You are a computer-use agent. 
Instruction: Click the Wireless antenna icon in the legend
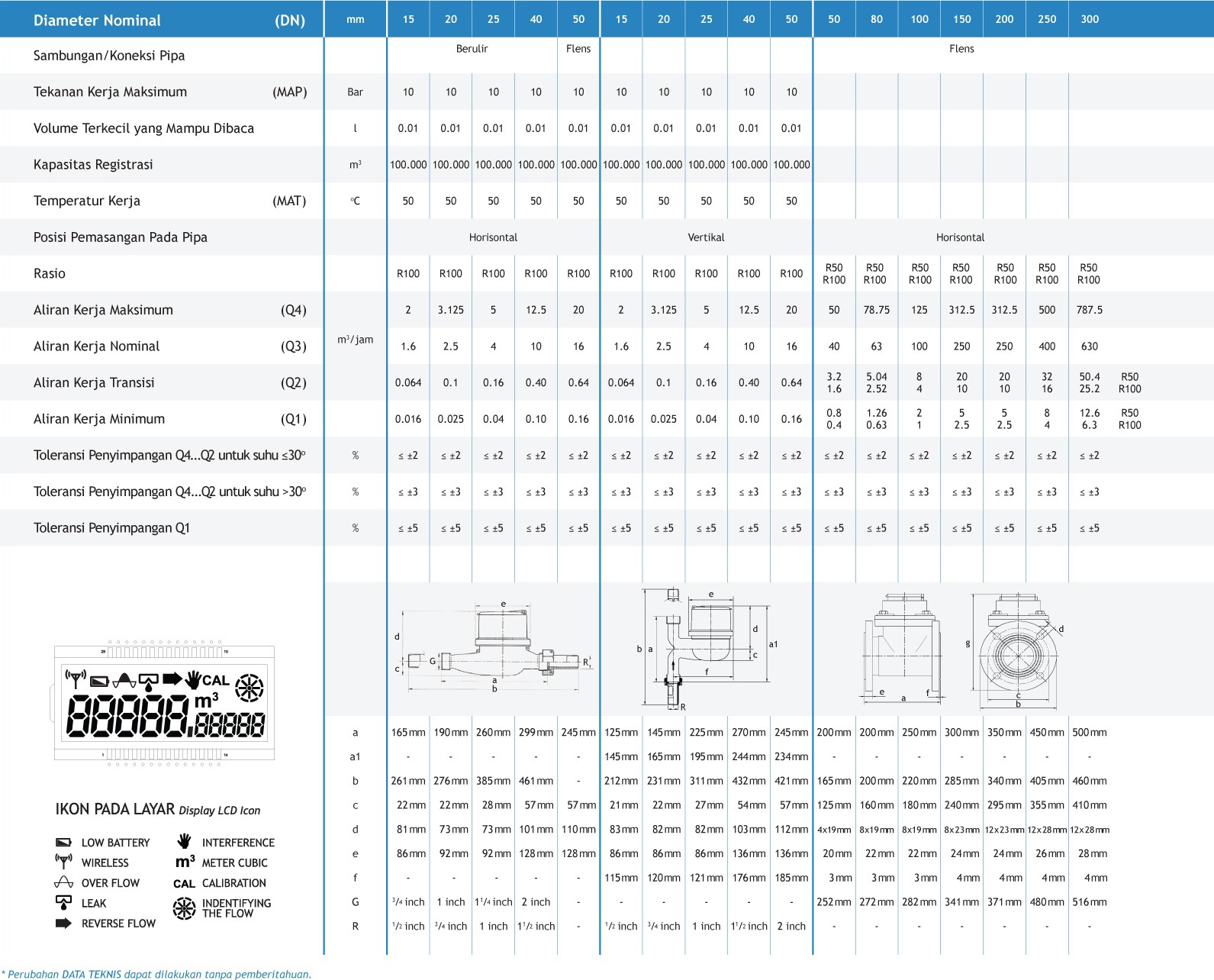[63, 862]
